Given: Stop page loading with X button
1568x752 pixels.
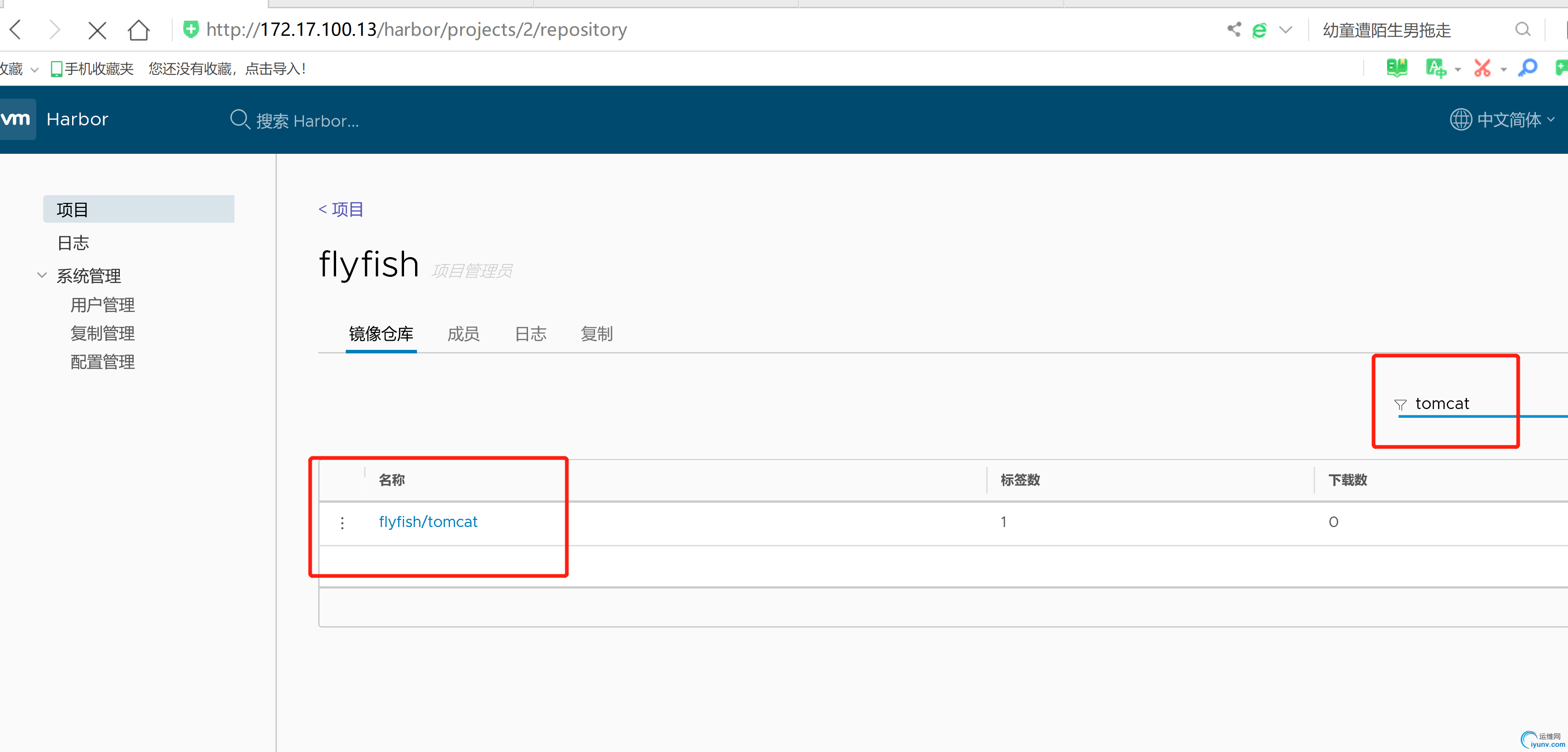Looking at the screenshot, I should (97, 30).
